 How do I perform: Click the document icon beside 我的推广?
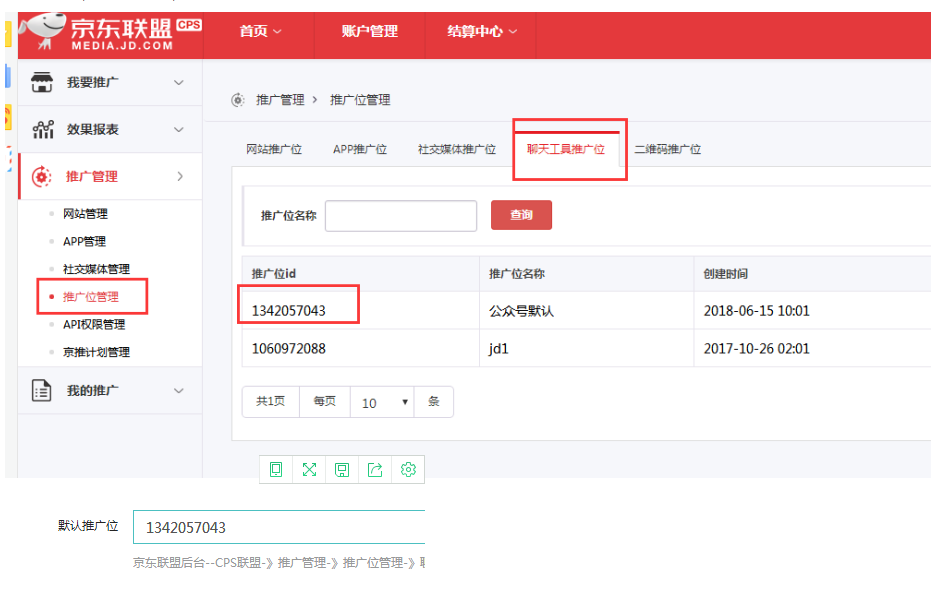pyautogui.click(x=41, y=391)
